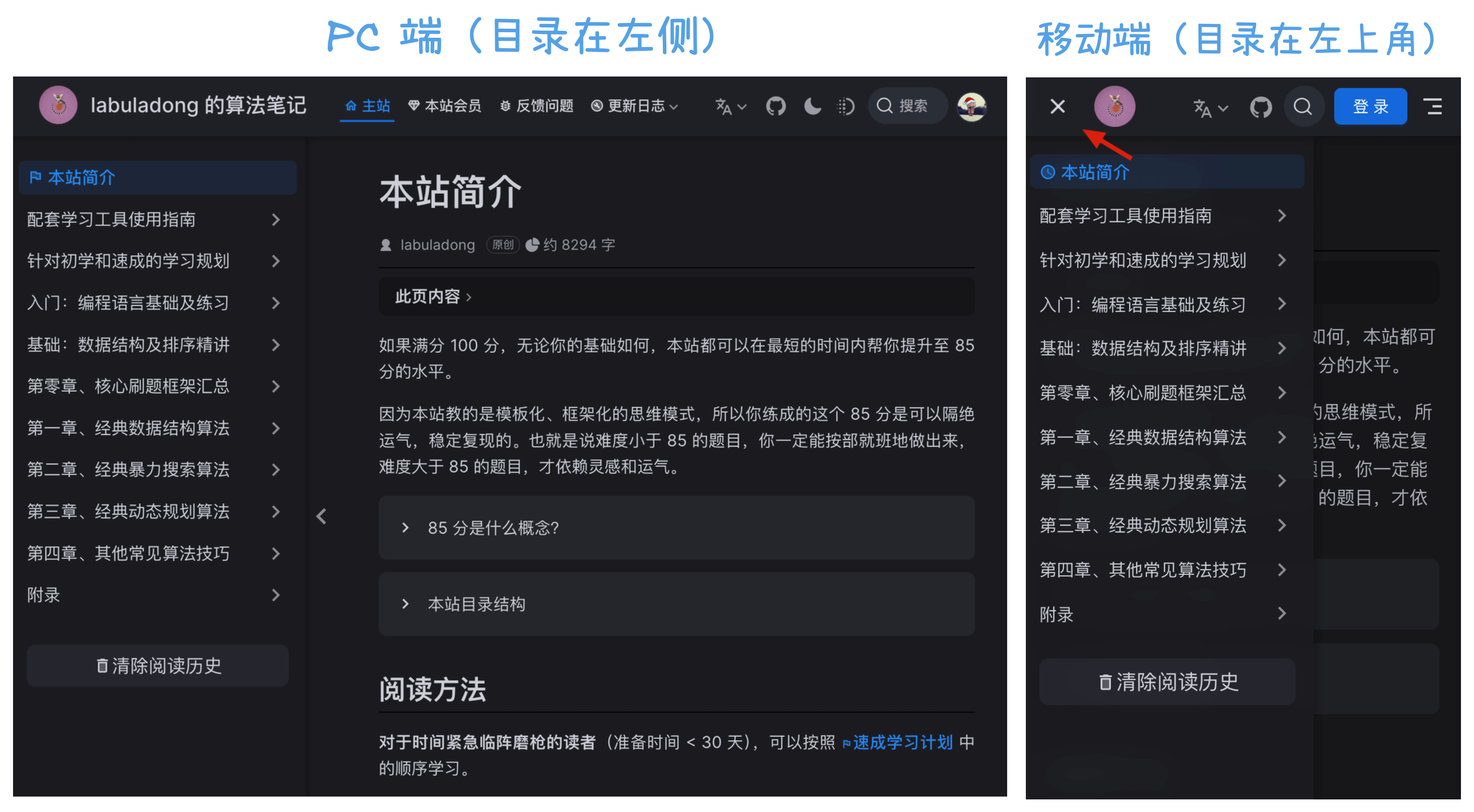
Task: Expand the 本站目录结构 section
Action: tap(676, 605)
